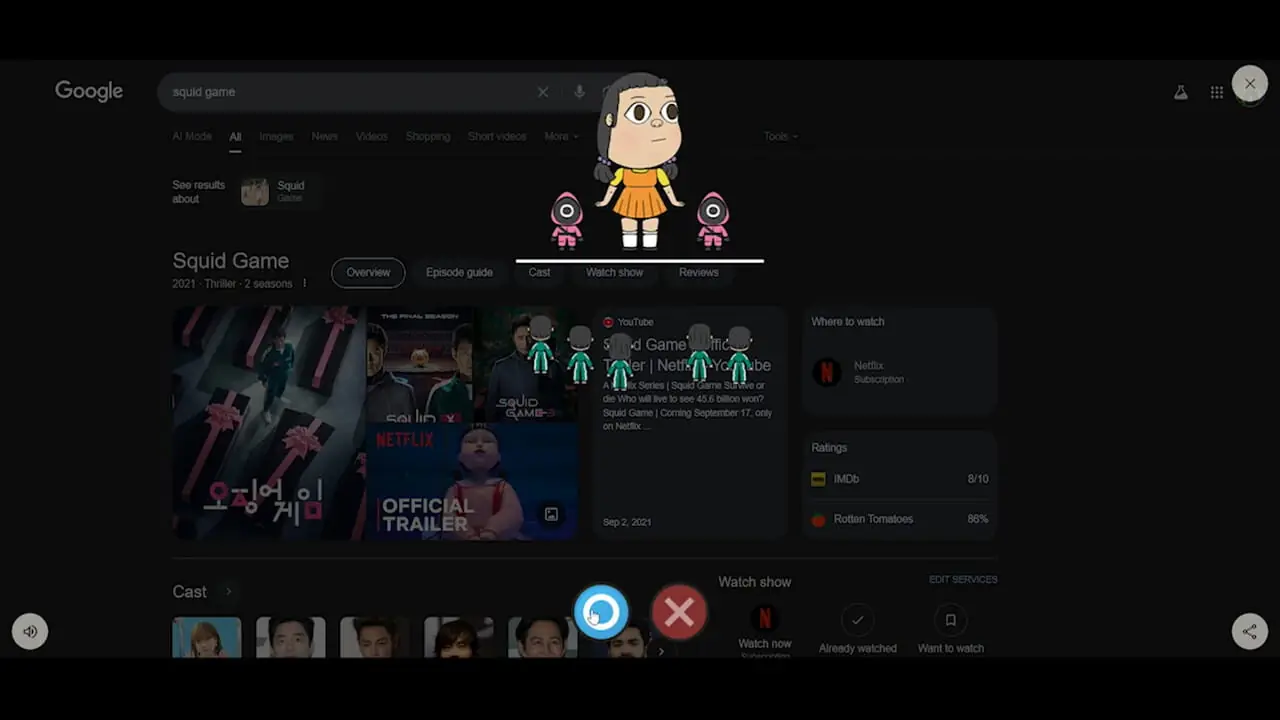1280x720 pixels.
Task: Expand the More search filters
Action: click(560, 136)
